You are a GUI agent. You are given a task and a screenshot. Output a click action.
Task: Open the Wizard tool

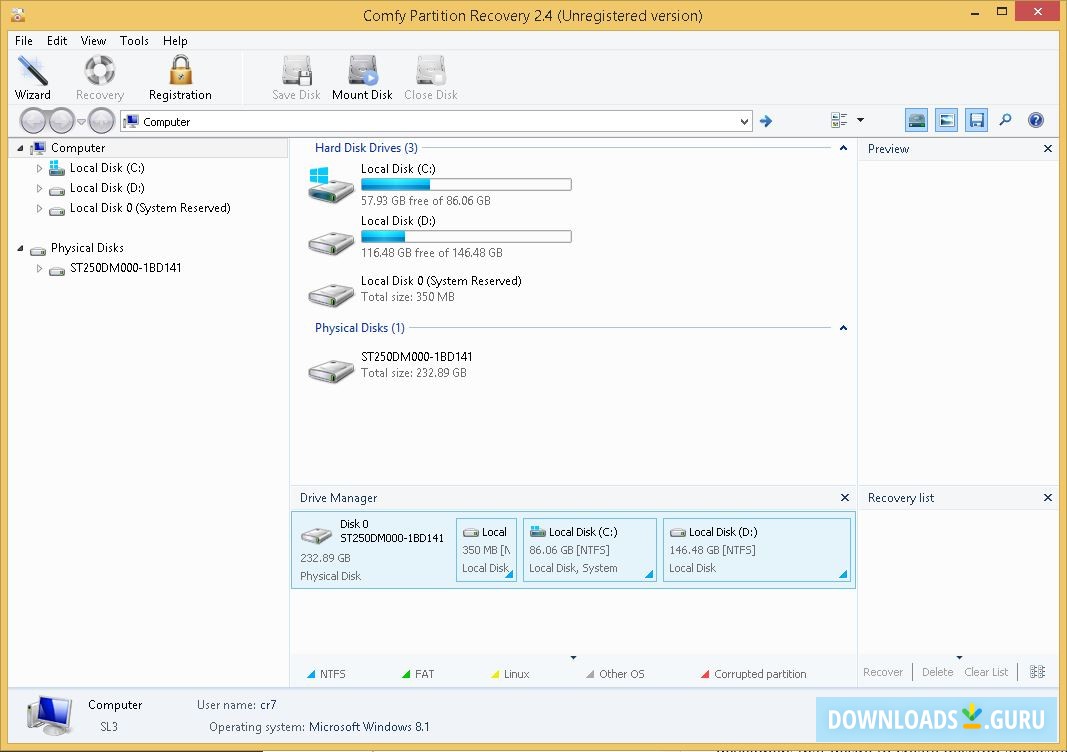coord(33,75)
